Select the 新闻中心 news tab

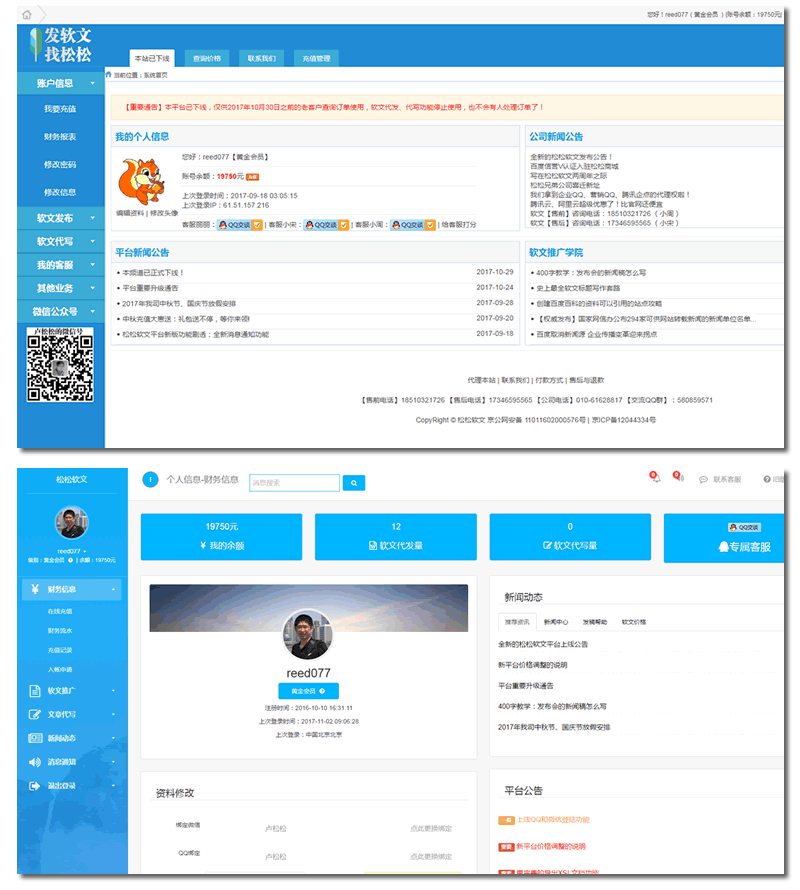[x=555, y=622]
